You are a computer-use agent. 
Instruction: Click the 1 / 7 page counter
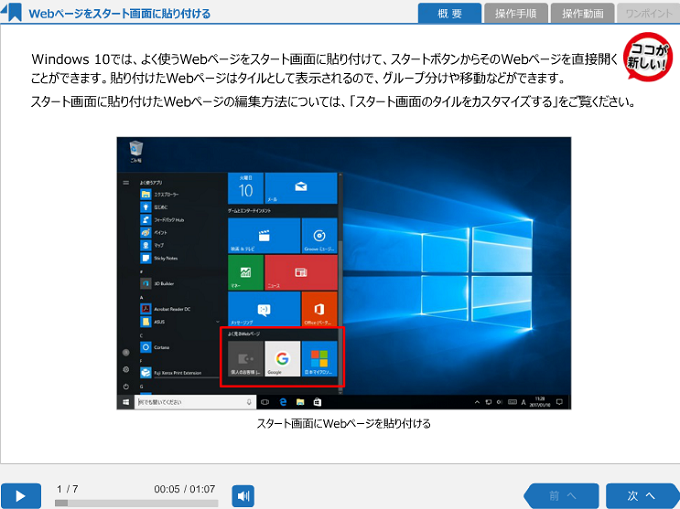tap(67, 489)
